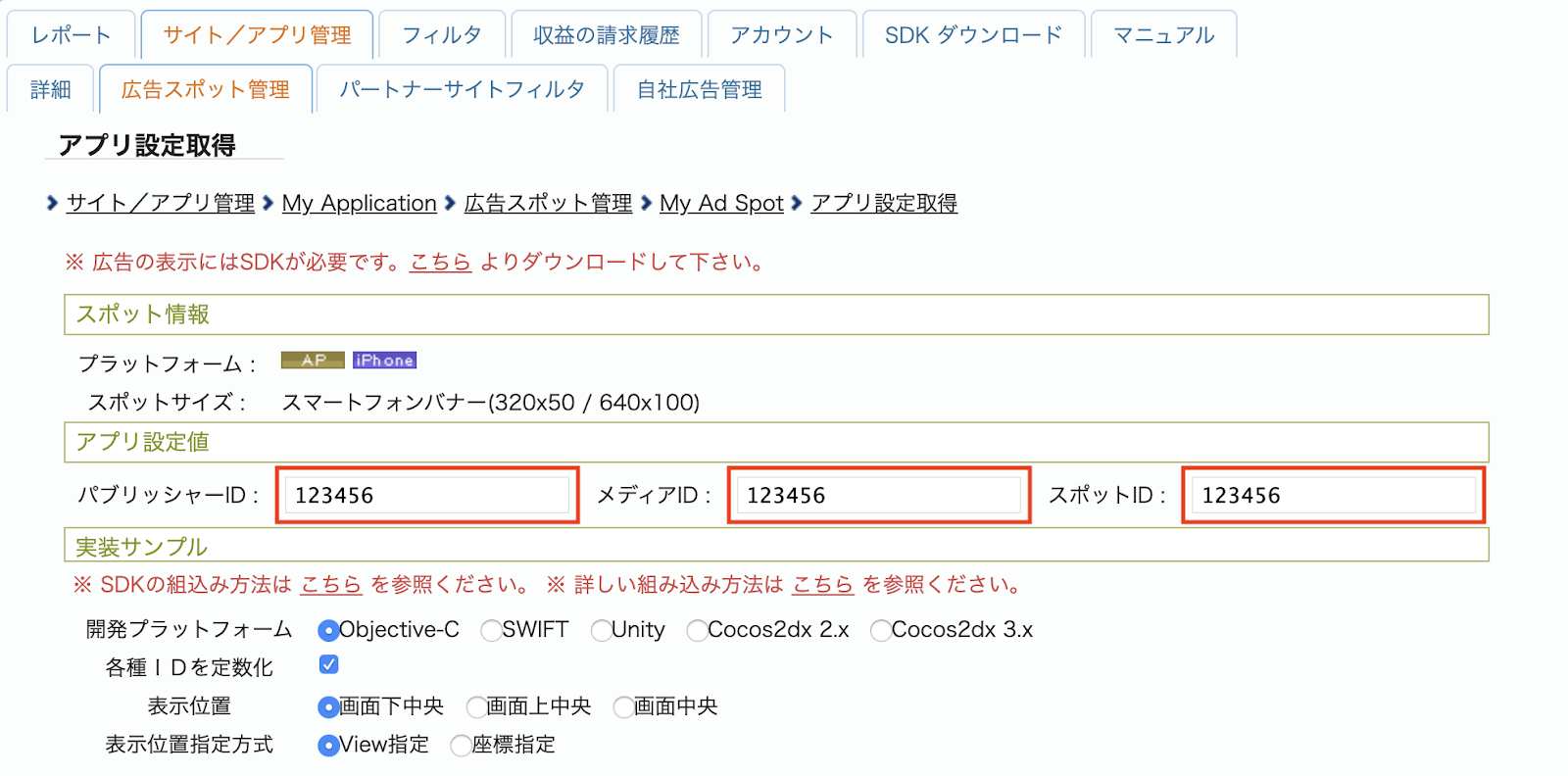Open the SDK ダウンロード tab
The width and height of the screenshot is (1568, 776).
click(973, 35)
